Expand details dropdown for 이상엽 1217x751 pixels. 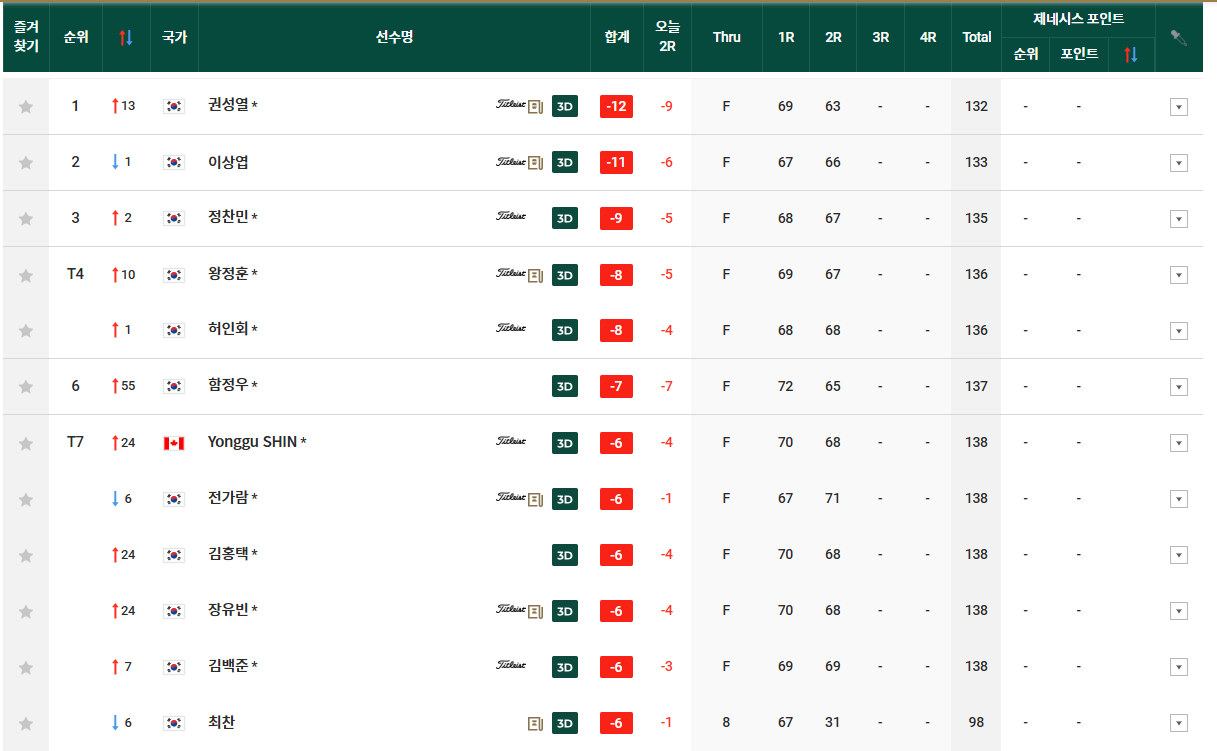point(1179,163)
